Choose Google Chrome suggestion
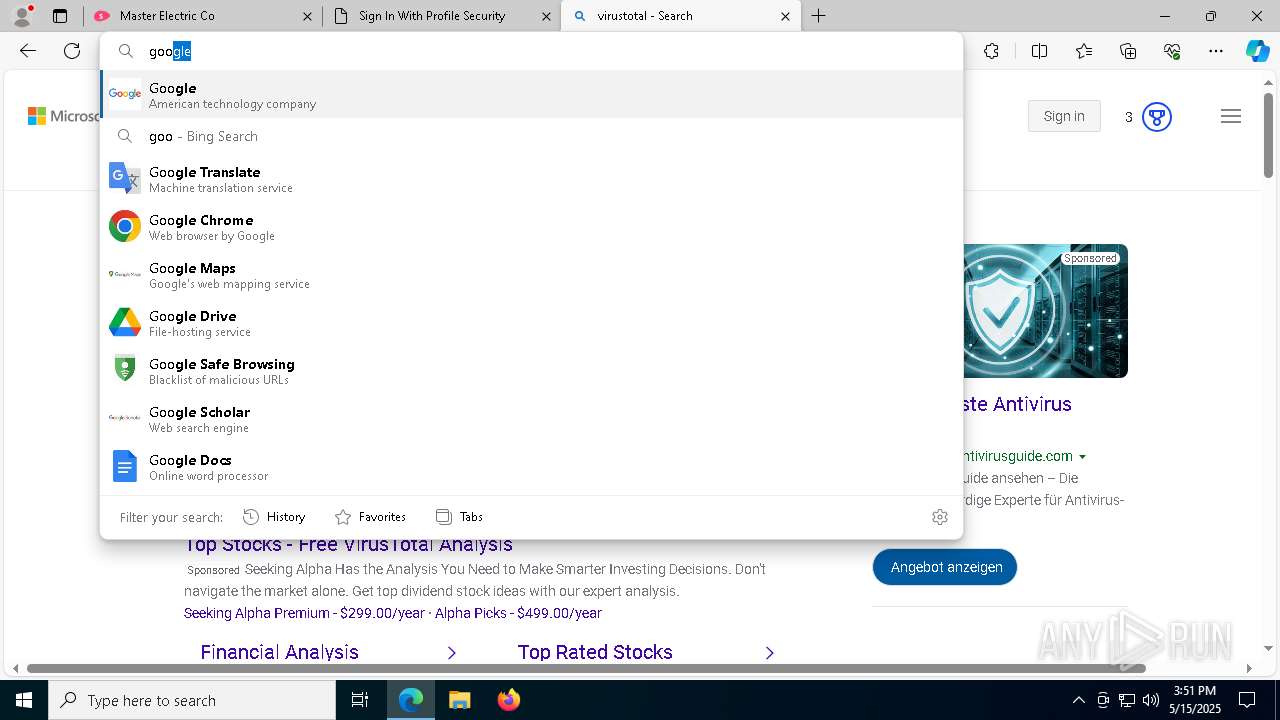Image resolution: width=1280 pixels, height=720 pixels. (x=531, y=227)
